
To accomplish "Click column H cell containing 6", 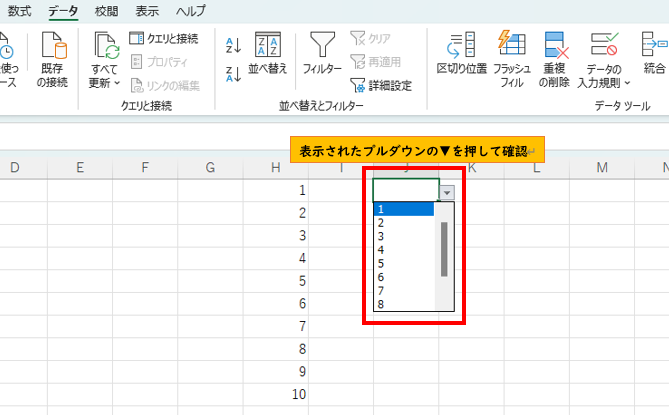I will click(276, 303).
